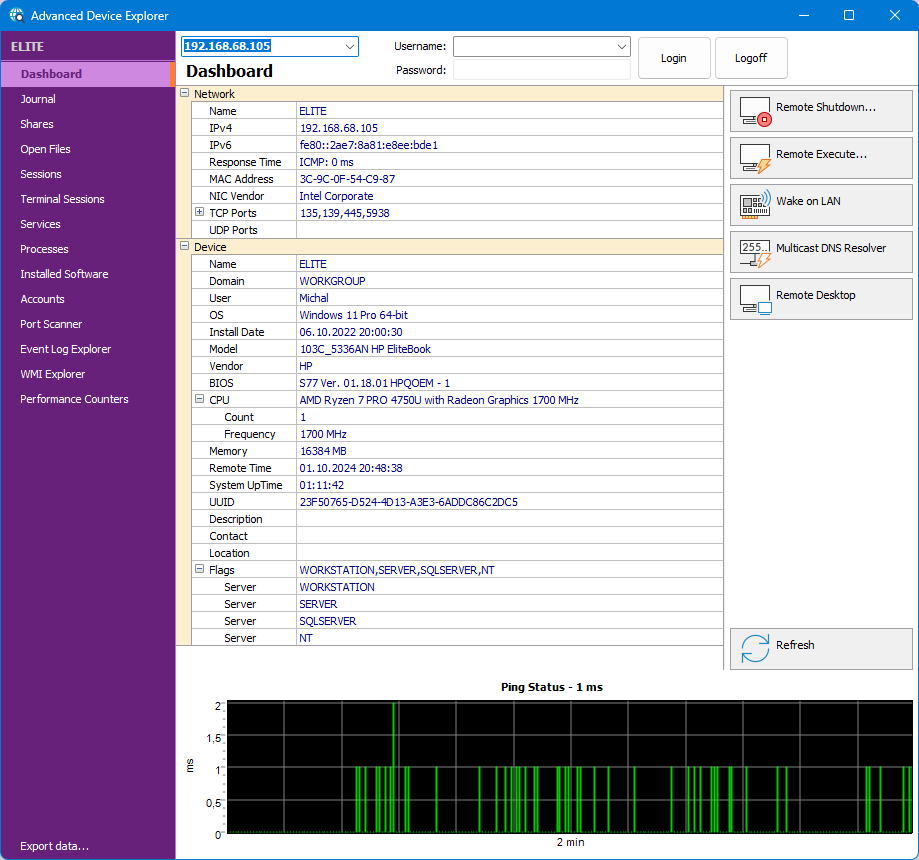Select the UUID value
The width and height of the screenshot is (919, 860).
pyautogui.click(x=409, y=502)
